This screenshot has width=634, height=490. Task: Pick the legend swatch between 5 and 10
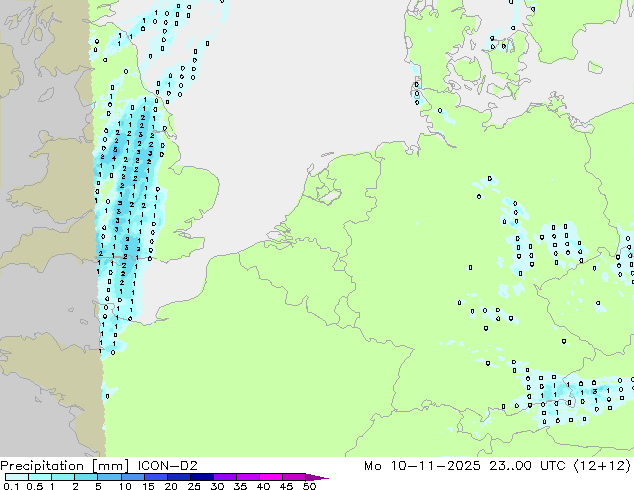(x=109, y=477)
